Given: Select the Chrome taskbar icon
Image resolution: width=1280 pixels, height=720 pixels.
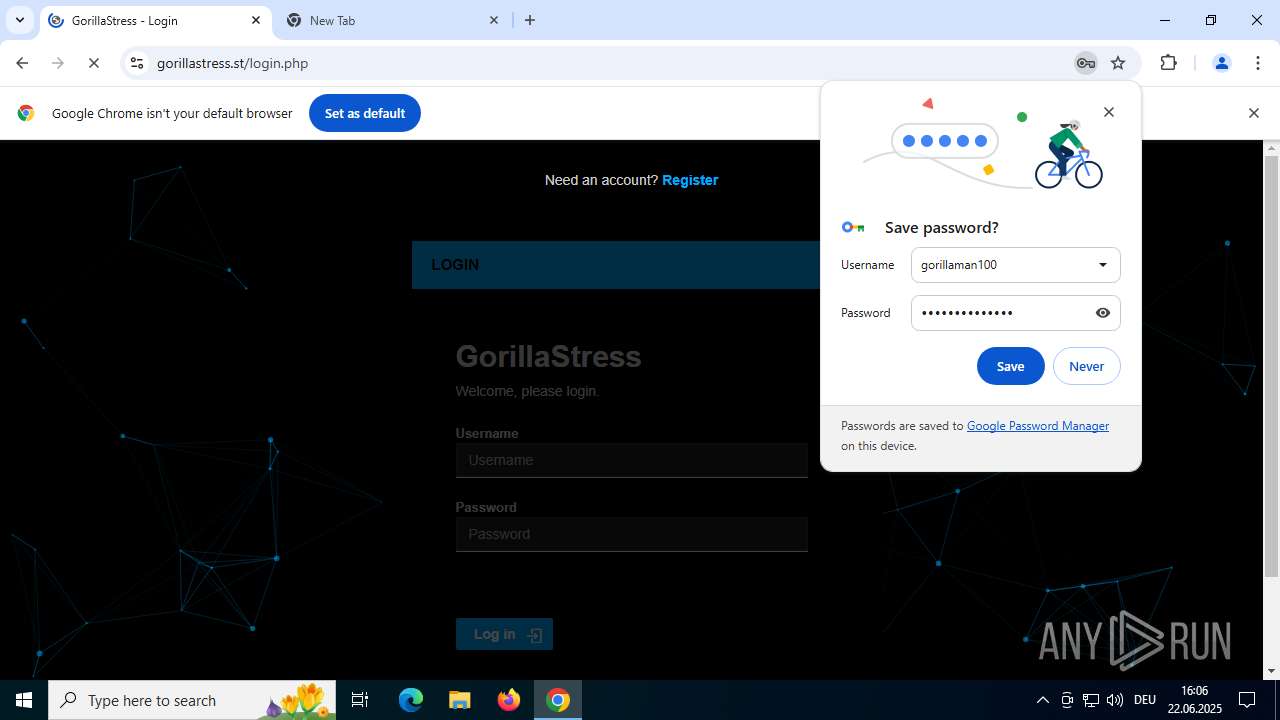Looking at the screenshot, I should (x=558, y=700).
